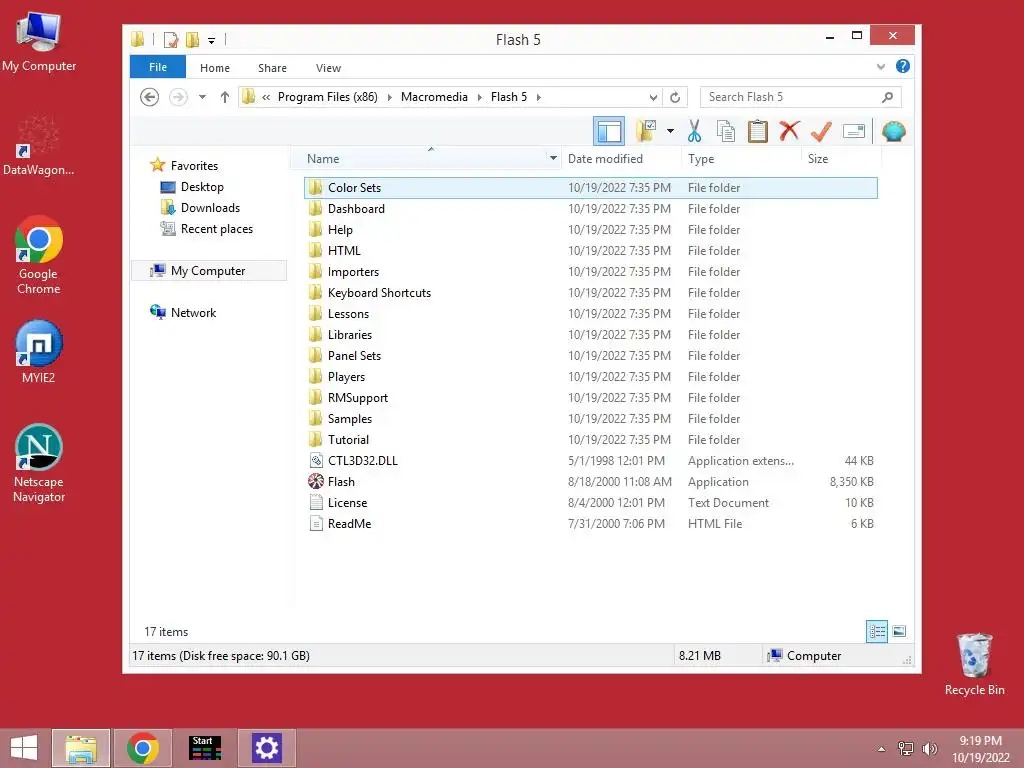This screenshot has width=1024, height=768.
Task: Click Program Files (x86) in address path
Action: tap(328, 97)
